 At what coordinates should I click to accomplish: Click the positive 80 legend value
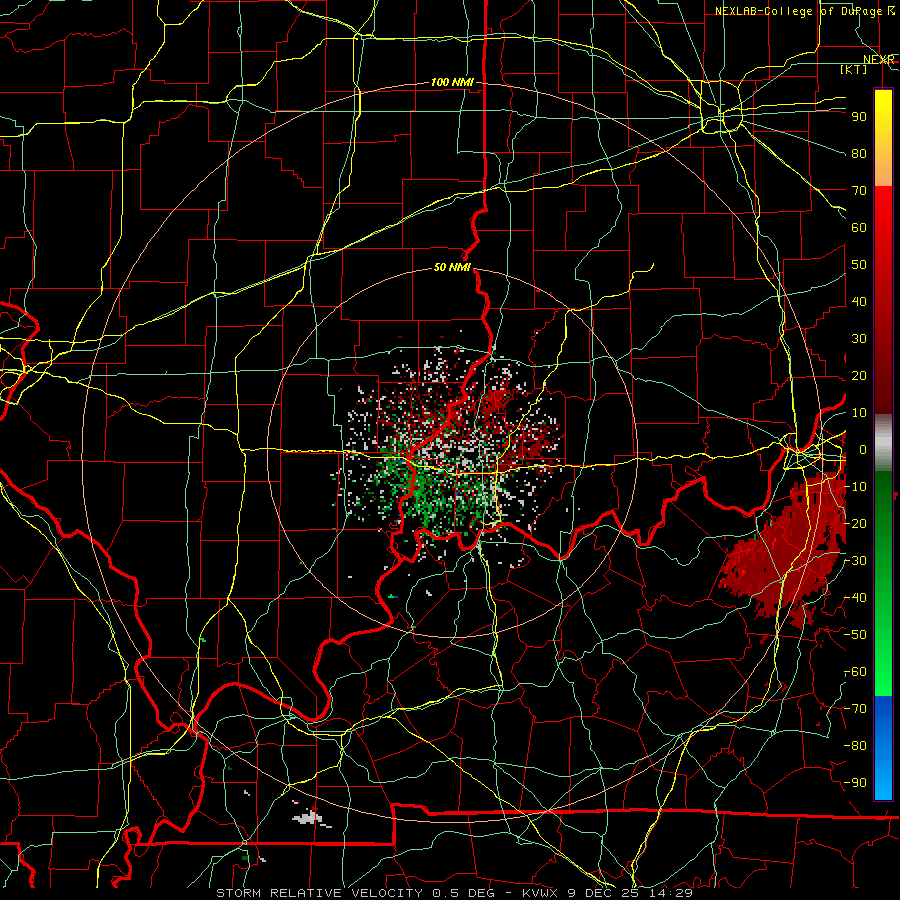[859, 154]
